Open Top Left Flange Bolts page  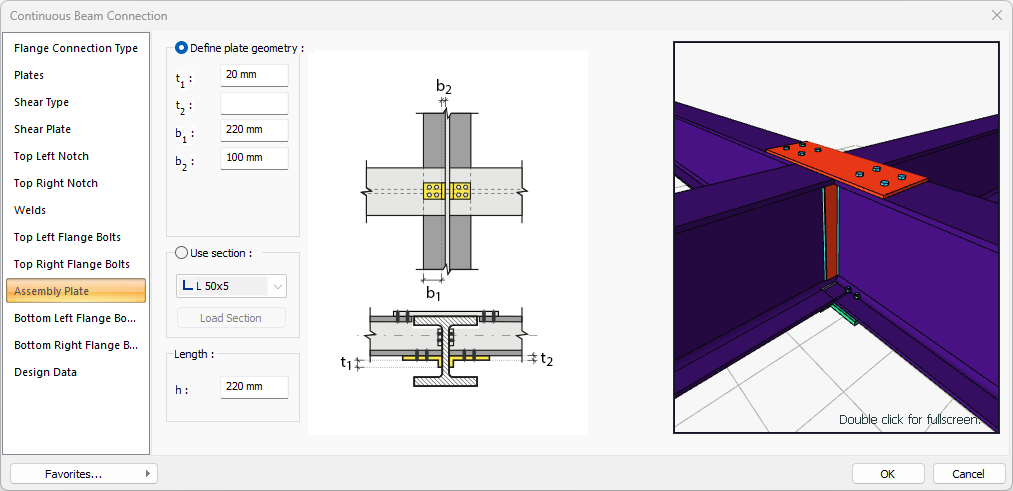point(76,238)
